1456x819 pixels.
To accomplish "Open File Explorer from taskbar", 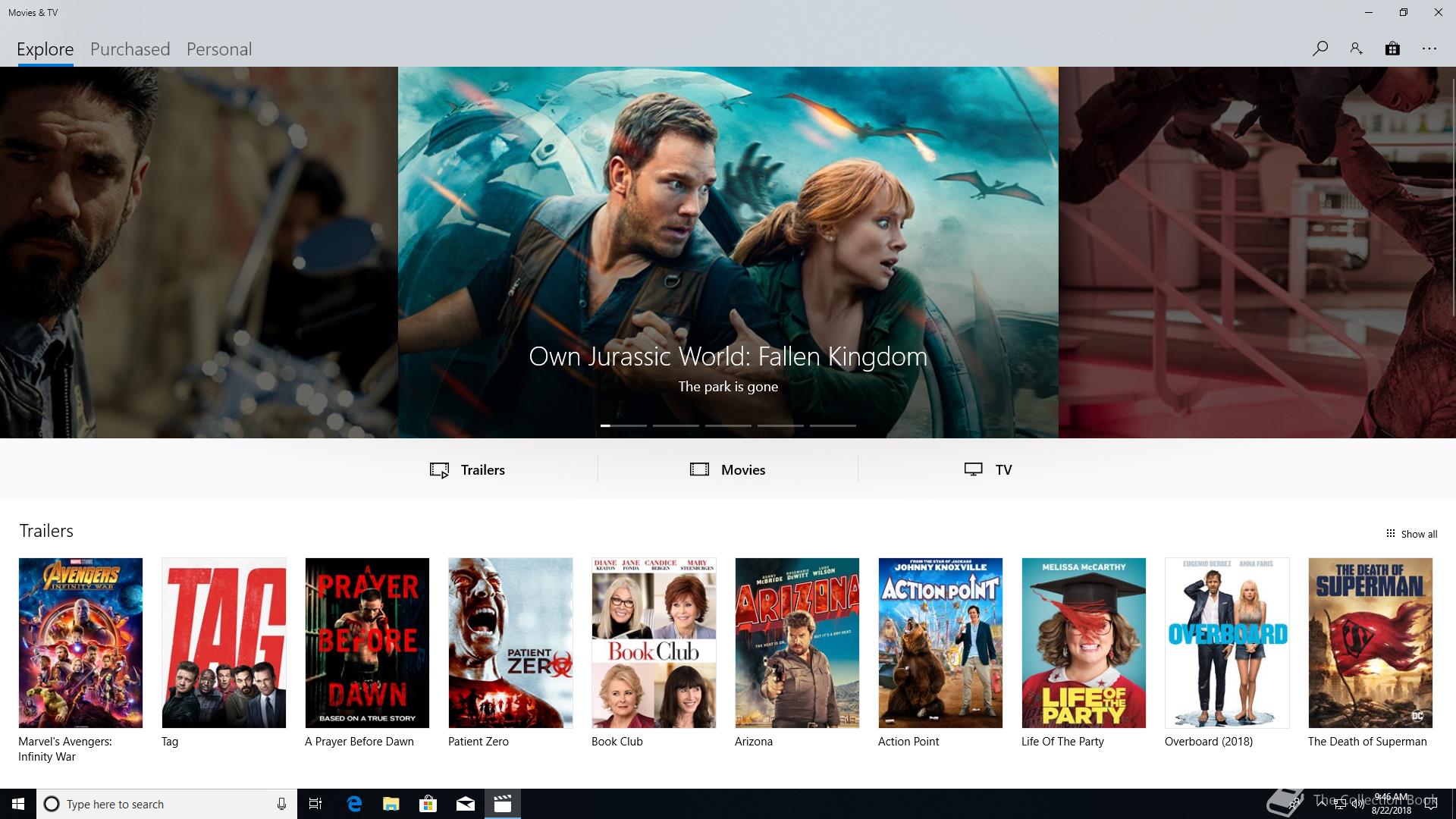I will 391,804.
